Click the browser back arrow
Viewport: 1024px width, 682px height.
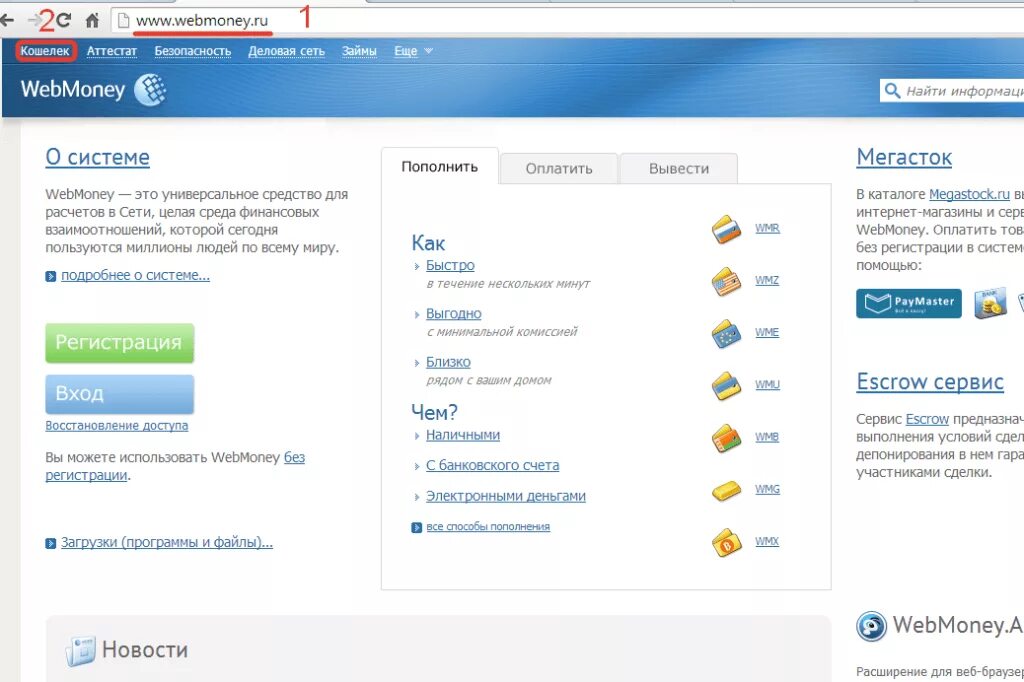click(7, 20)
